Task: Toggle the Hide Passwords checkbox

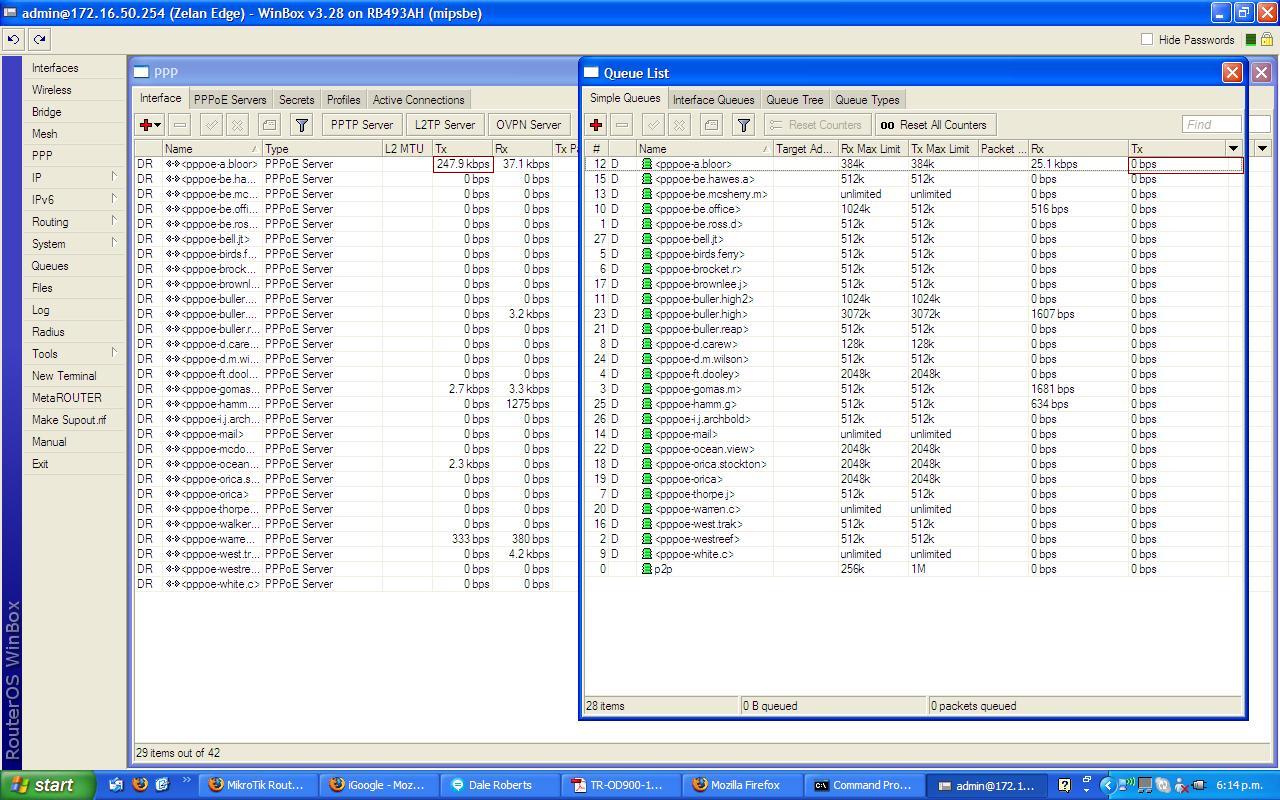Action: [1147, 39]
